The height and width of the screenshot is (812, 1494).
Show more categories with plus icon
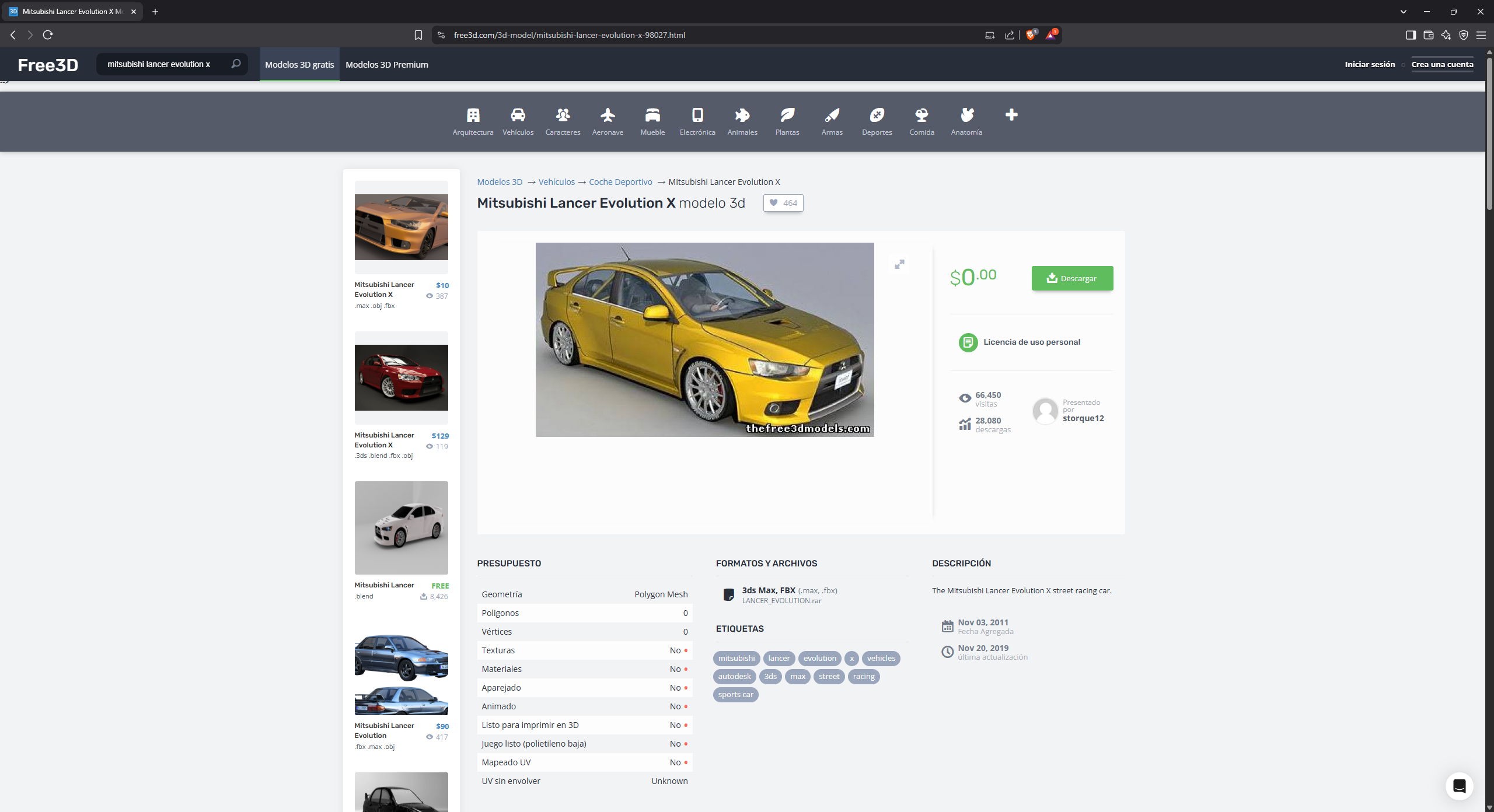point(1011,115)
